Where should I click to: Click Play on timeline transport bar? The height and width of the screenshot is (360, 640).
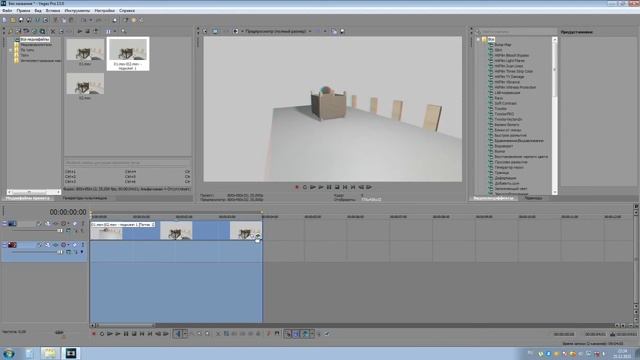pyautogui.click(x=118, y=334)
